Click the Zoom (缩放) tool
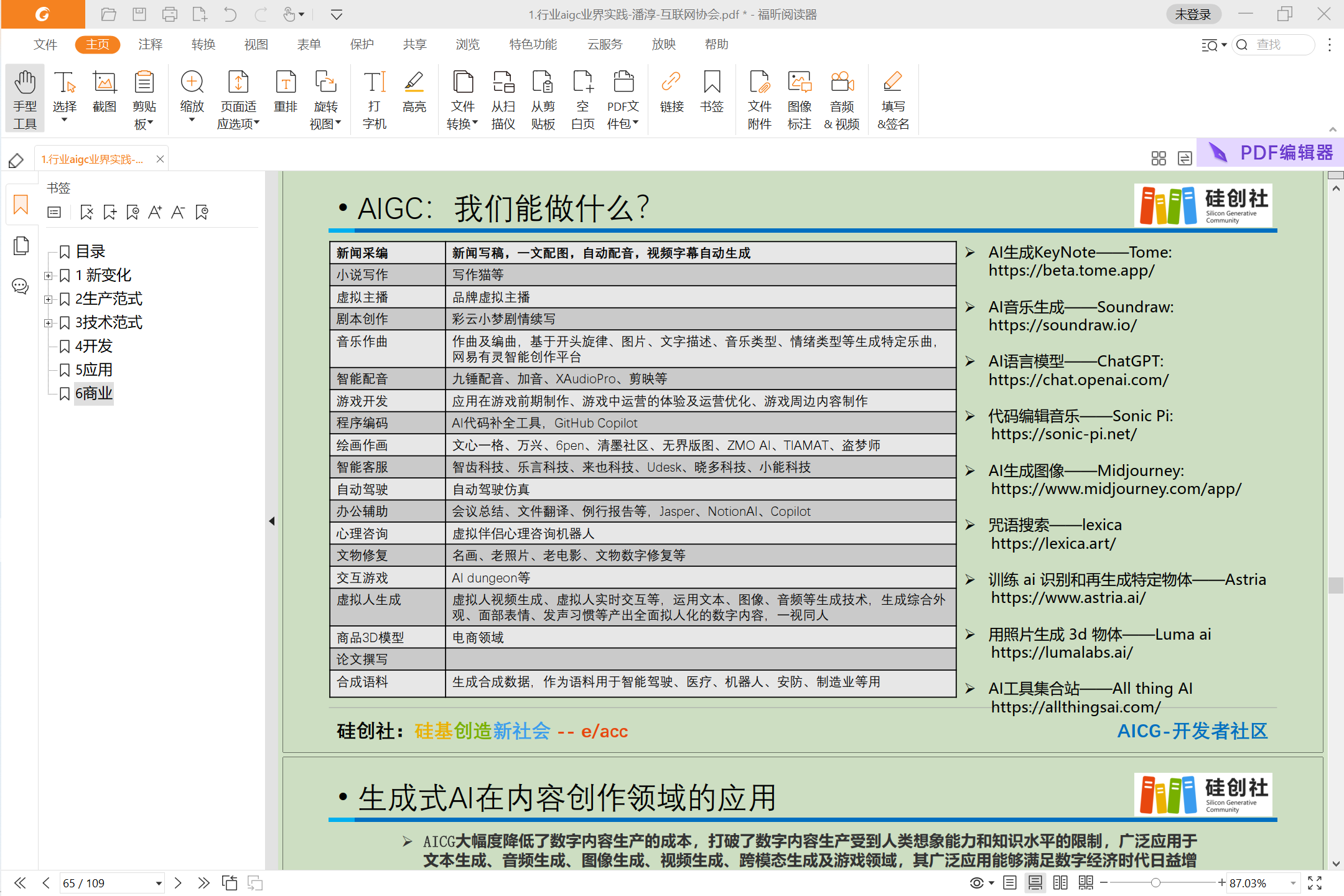 pos(192,96)
